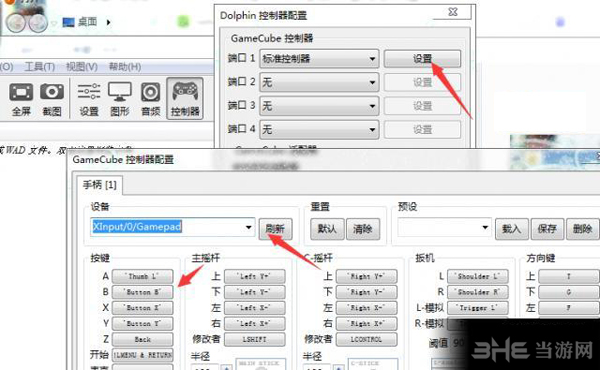Viewport: 600px width, 370px height.
Task: Click the Clear (清除) button
Action: tap(363, 229)
